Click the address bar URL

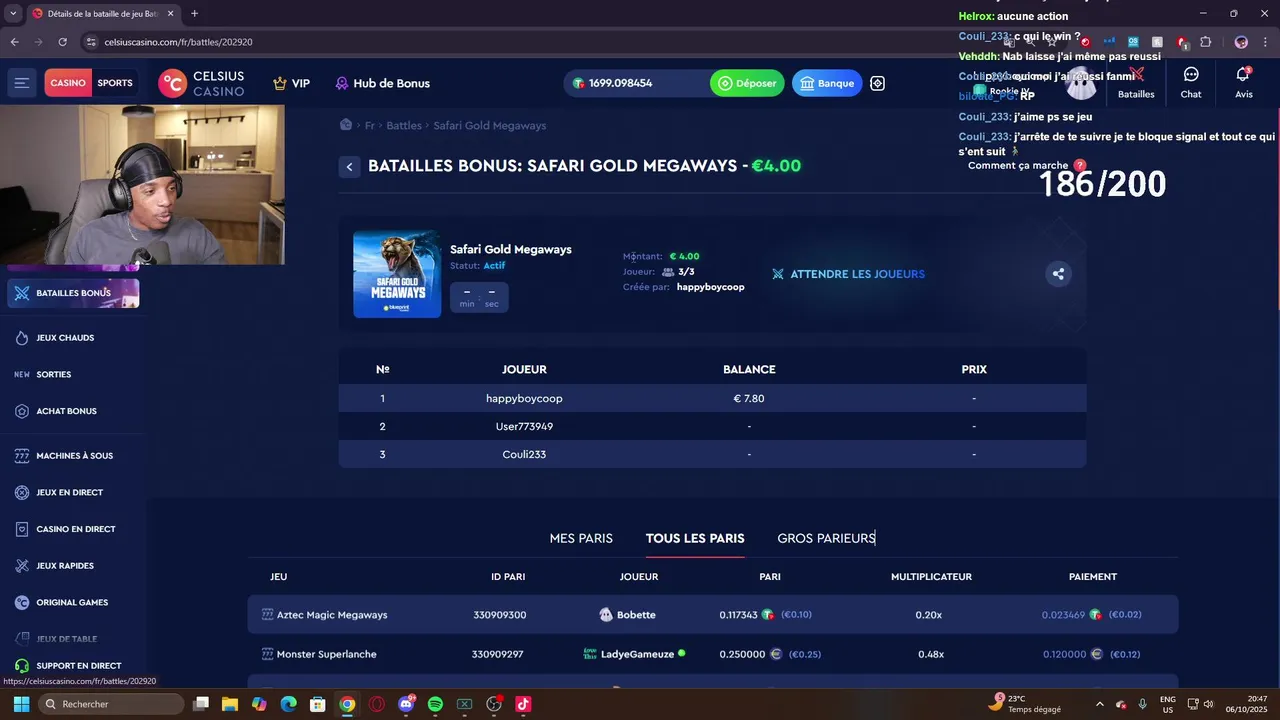178,42
